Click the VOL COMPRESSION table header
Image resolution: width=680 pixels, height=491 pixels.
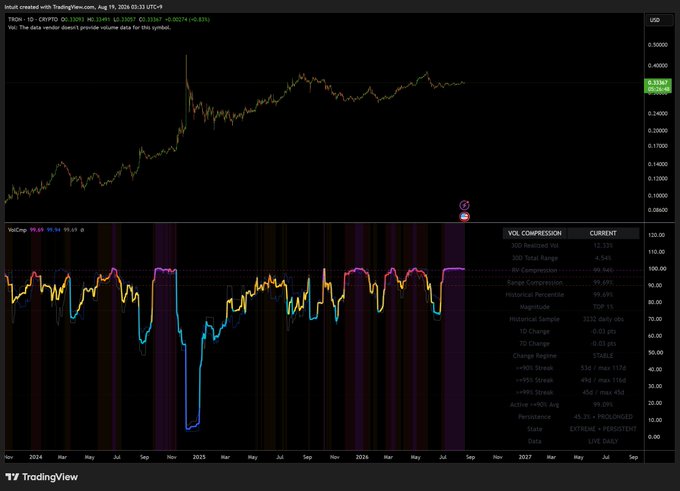535,233
